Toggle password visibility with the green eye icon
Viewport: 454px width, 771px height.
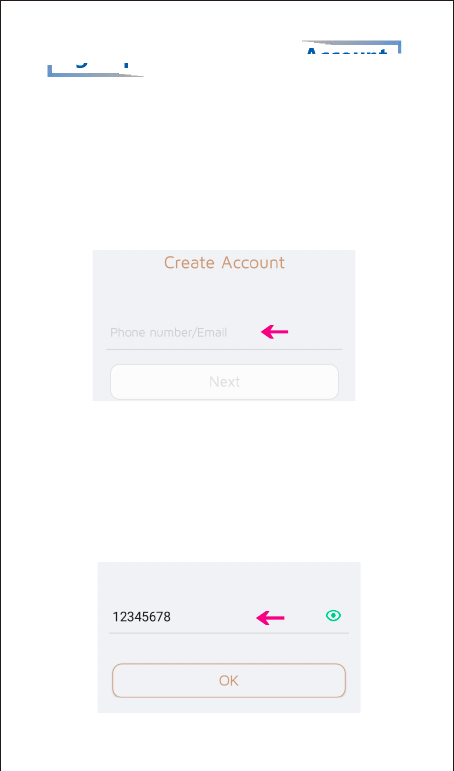pos(333,616)
